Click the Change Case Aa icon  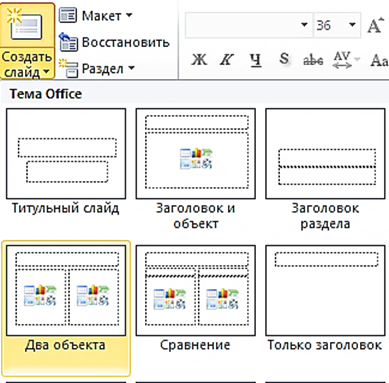point(379,61)
